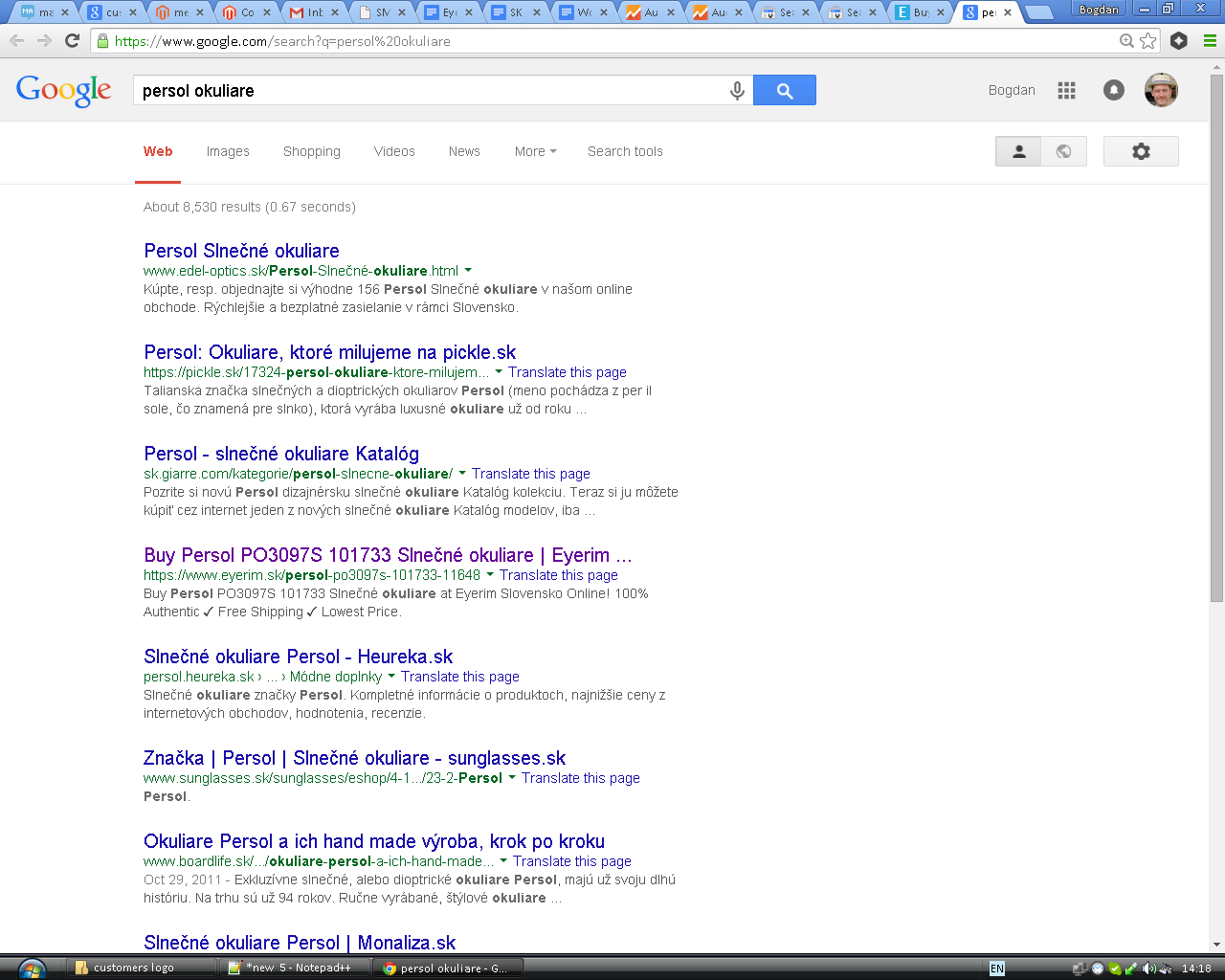
Task: Click the browser forward arrow
Action: tap(44, 41)
